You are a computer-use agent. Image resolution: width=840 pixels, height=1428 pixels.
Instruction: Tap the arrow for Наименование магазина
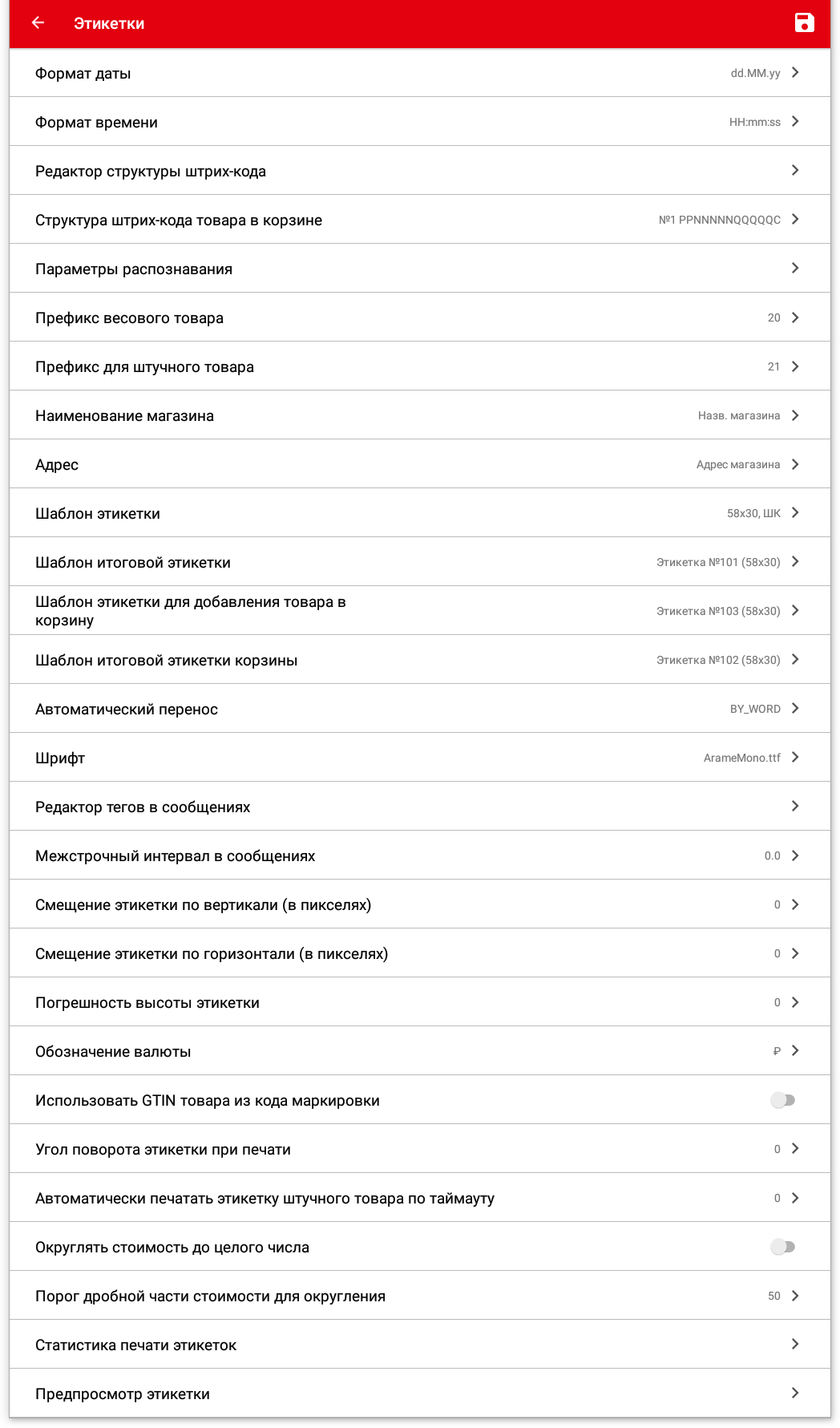tap(795, 415)
